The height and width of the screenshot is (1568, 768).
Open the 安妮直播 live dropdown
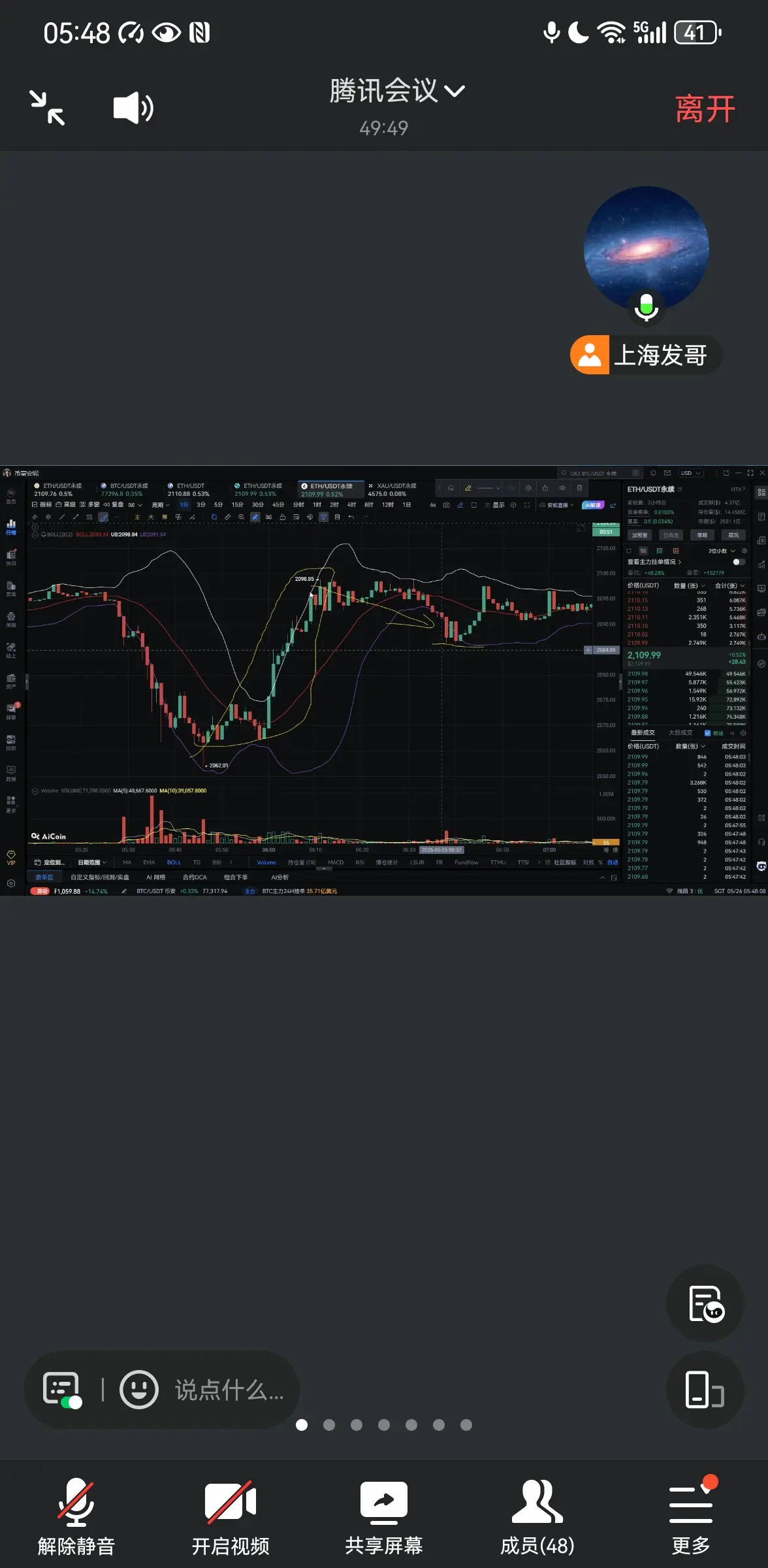556,505
